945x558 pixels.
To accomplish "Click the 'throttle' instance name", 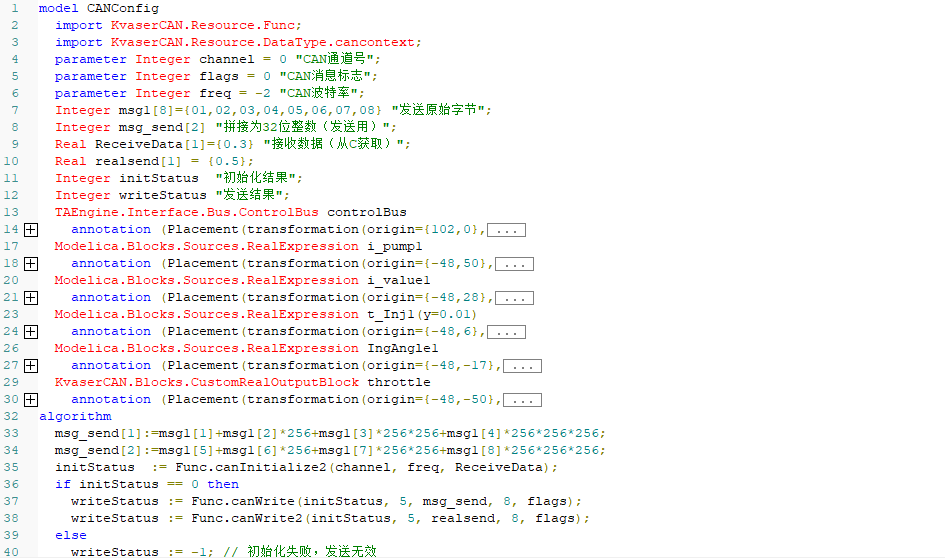I will (399, 383).
